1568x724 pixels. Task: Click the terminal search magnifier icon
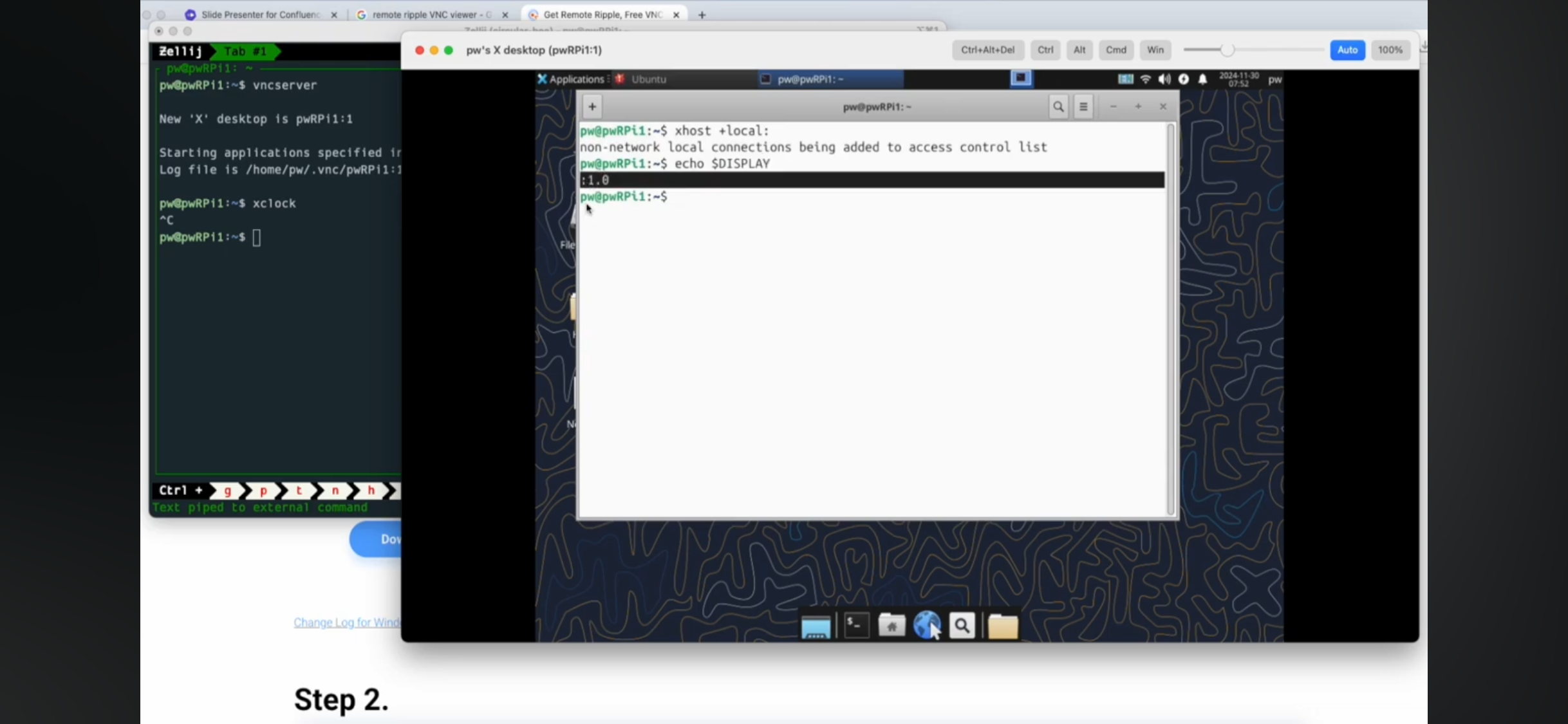click(x=1058, y=107)
